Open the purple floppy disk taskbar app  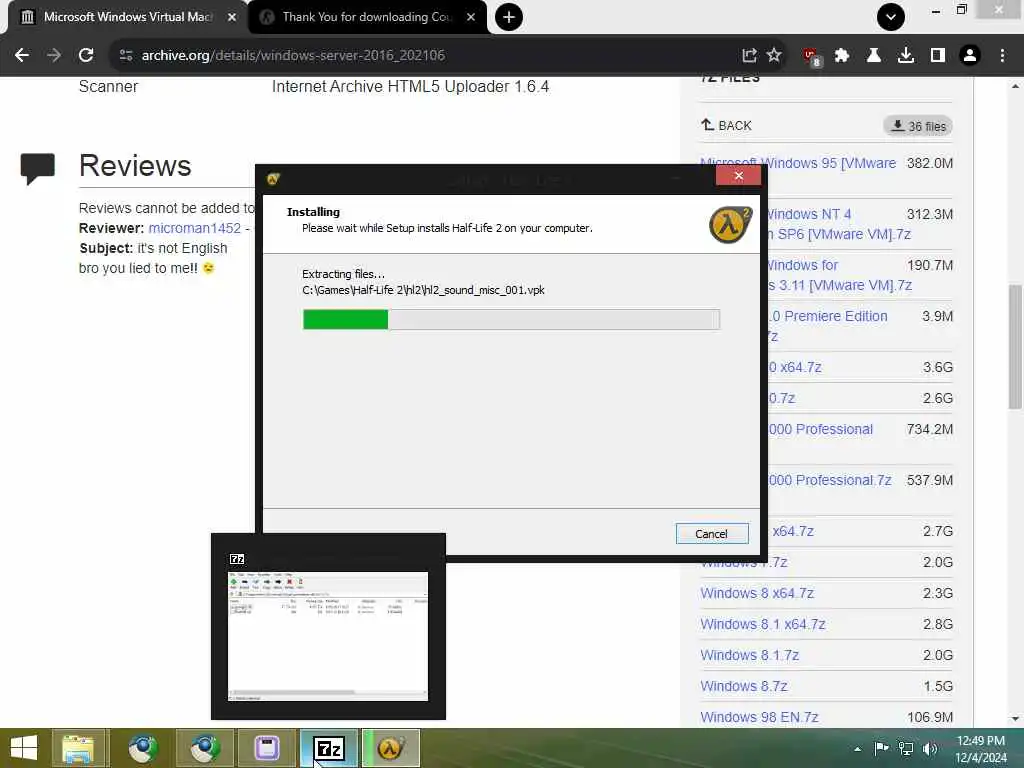tap(267, 748)
